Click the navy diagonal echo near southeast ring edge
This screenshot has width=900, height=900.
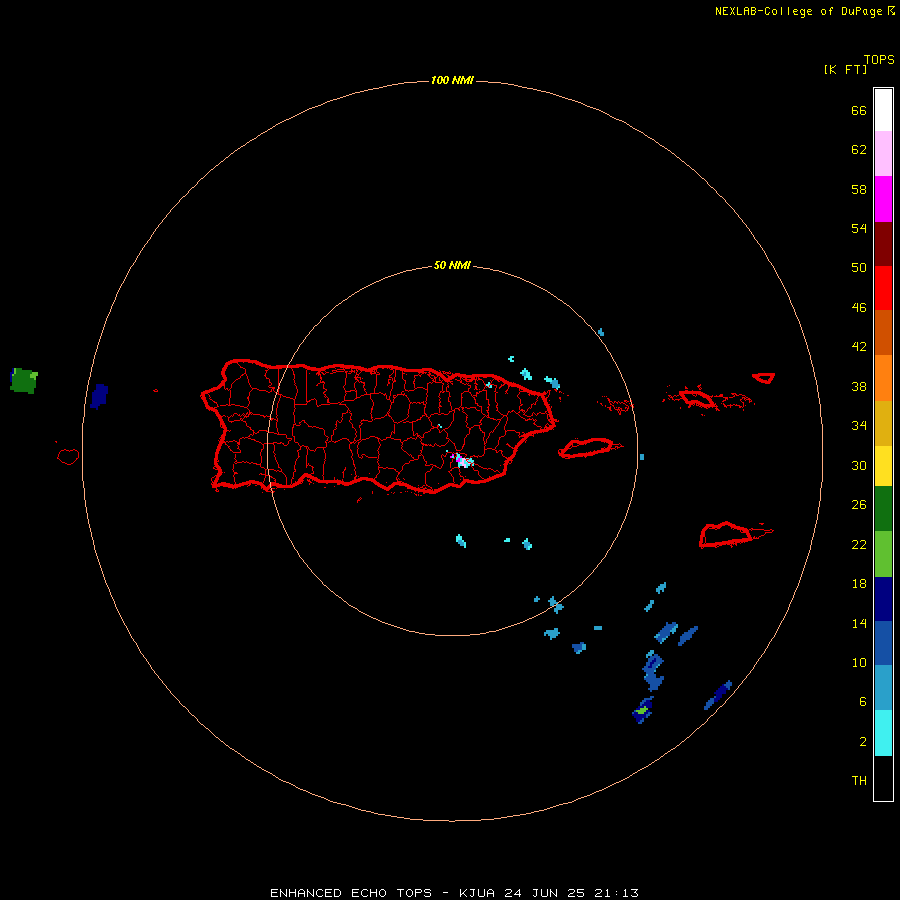[x=718, y=695]
